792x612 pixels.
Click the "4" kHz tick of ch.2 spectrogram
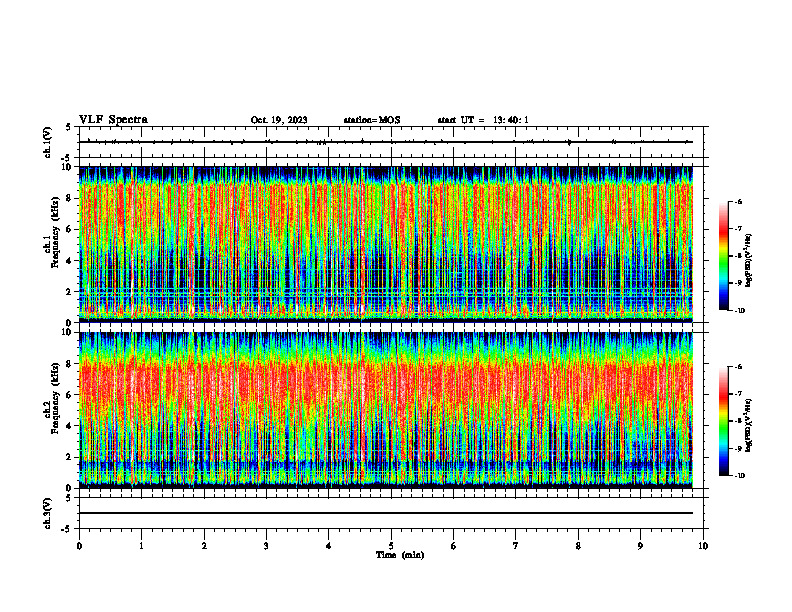pos(69,426)
